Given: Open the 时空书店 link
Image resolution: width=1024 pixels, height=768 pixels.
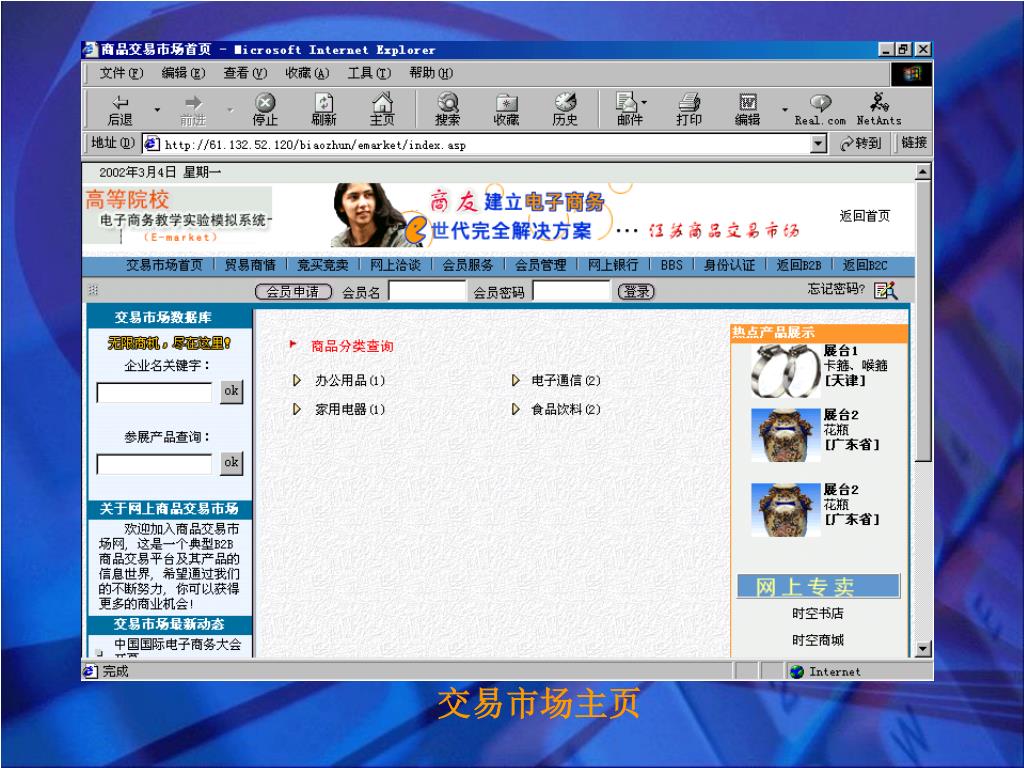Looking at the screenshot, I should click(x=818, y=613).
